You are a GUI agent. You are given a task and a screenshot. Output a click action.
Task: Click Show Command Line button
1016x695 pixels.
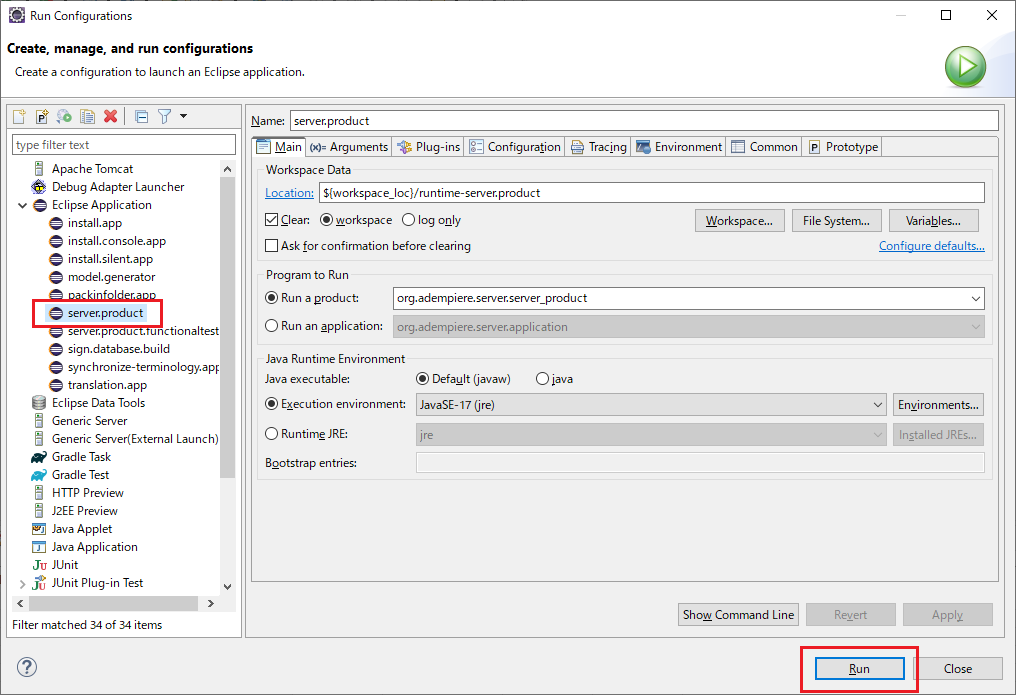(738, 615)
